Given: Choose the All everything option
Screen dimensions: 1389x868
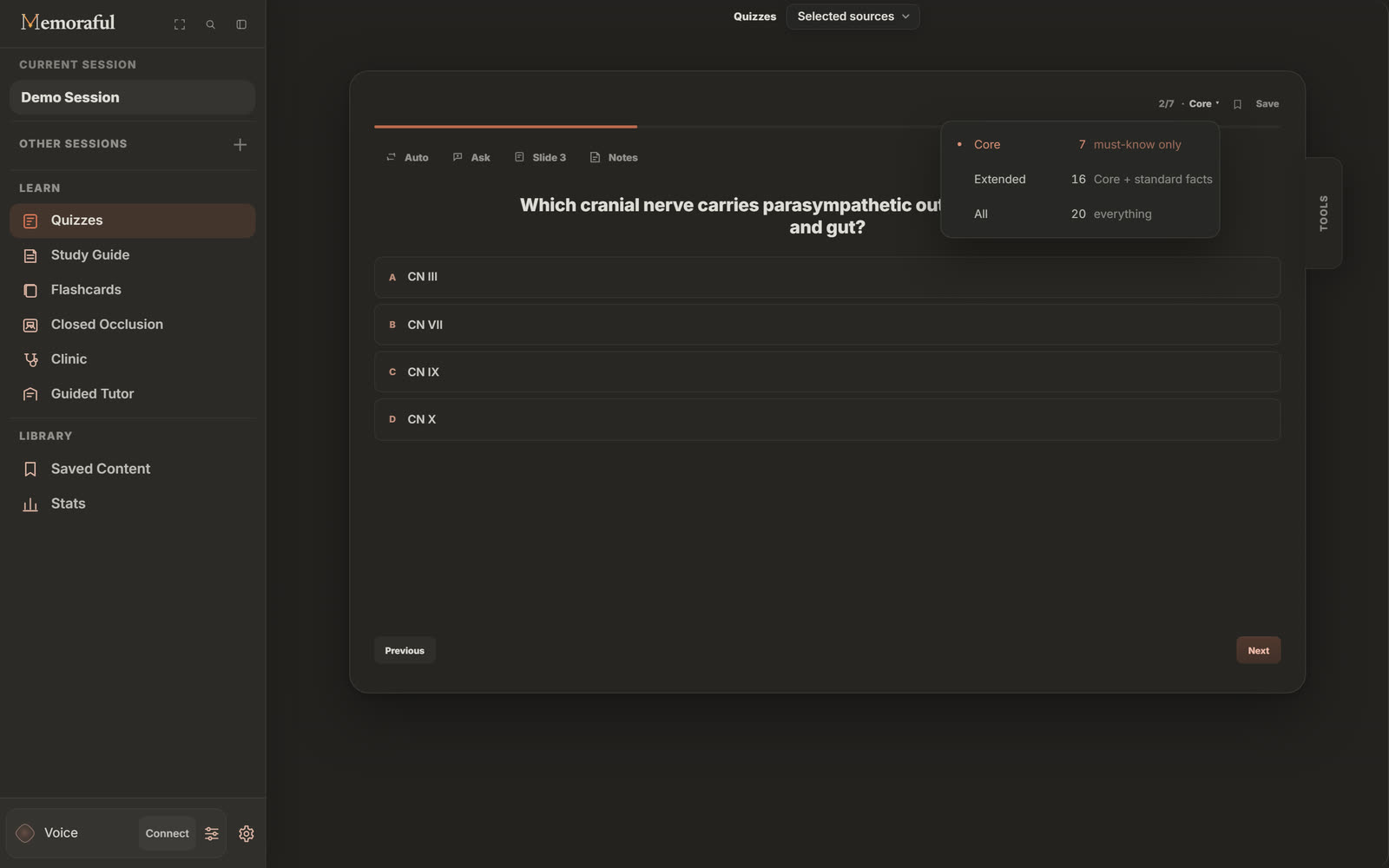Looking at the screenshot, I should click(1080, 214).
